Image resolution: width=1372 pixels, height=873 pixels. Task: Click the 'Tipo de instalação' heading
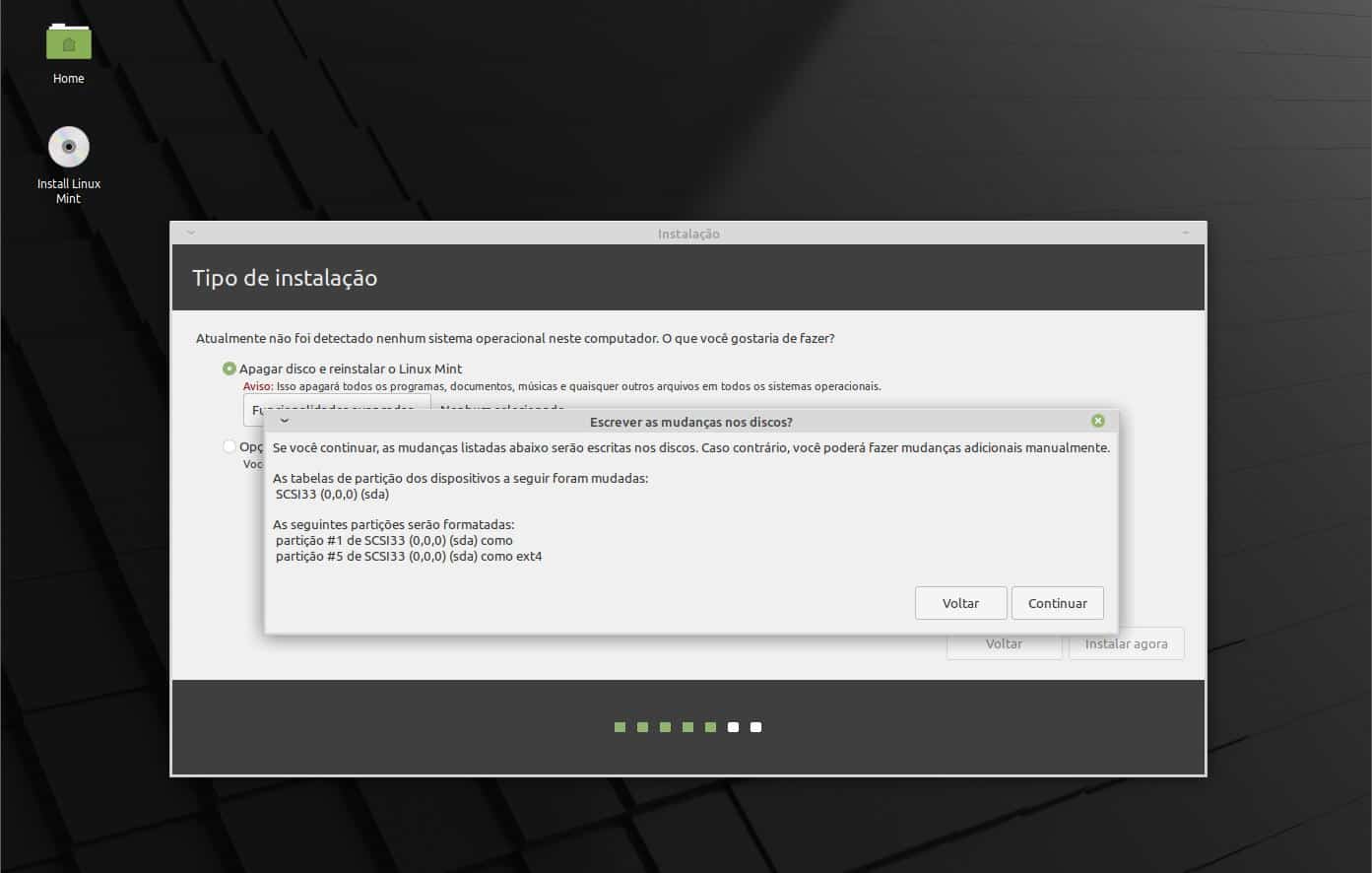click(285, 278)
